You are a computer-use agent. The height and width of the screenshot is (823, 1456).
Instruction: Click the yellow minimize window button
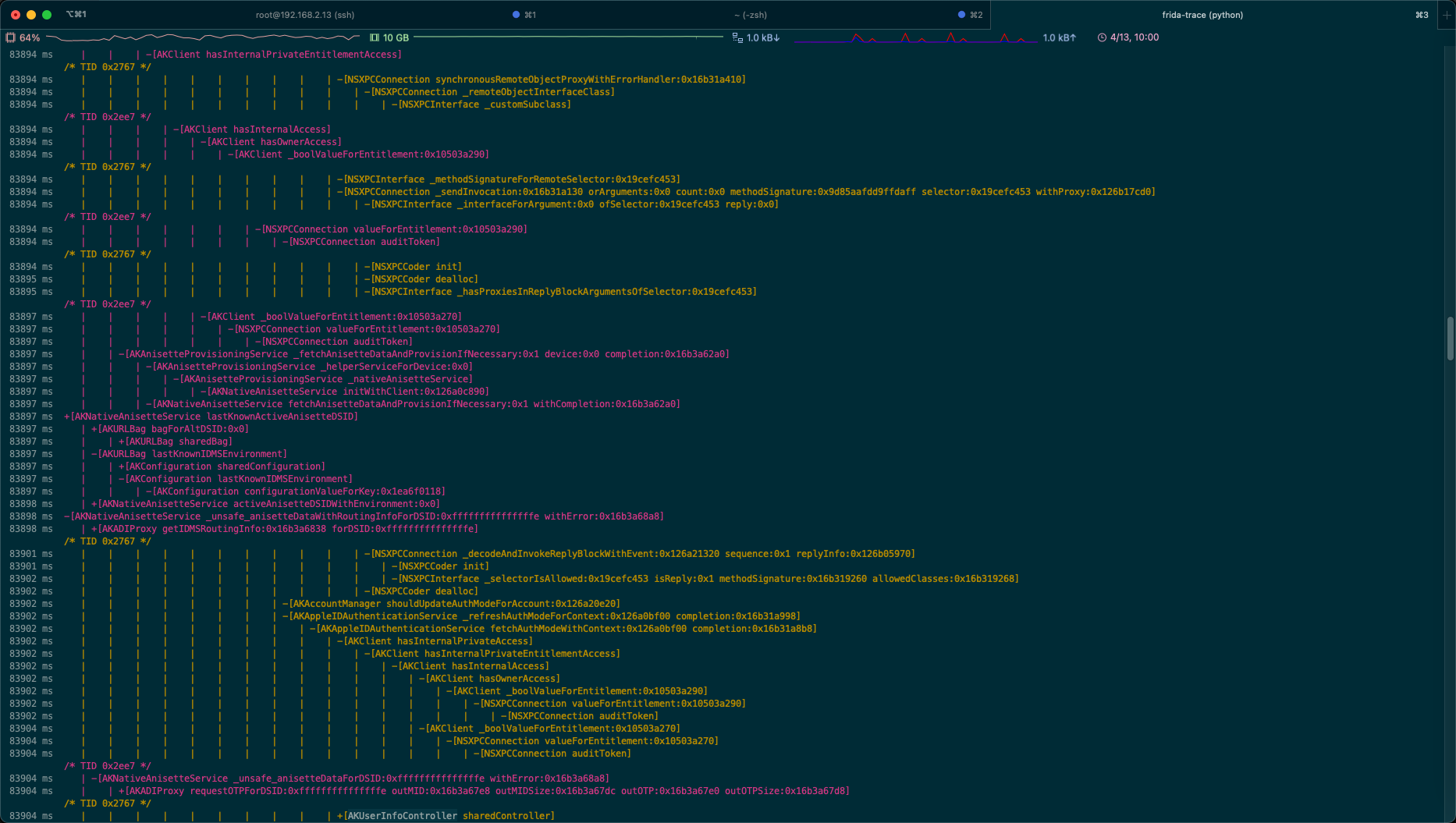31,15
